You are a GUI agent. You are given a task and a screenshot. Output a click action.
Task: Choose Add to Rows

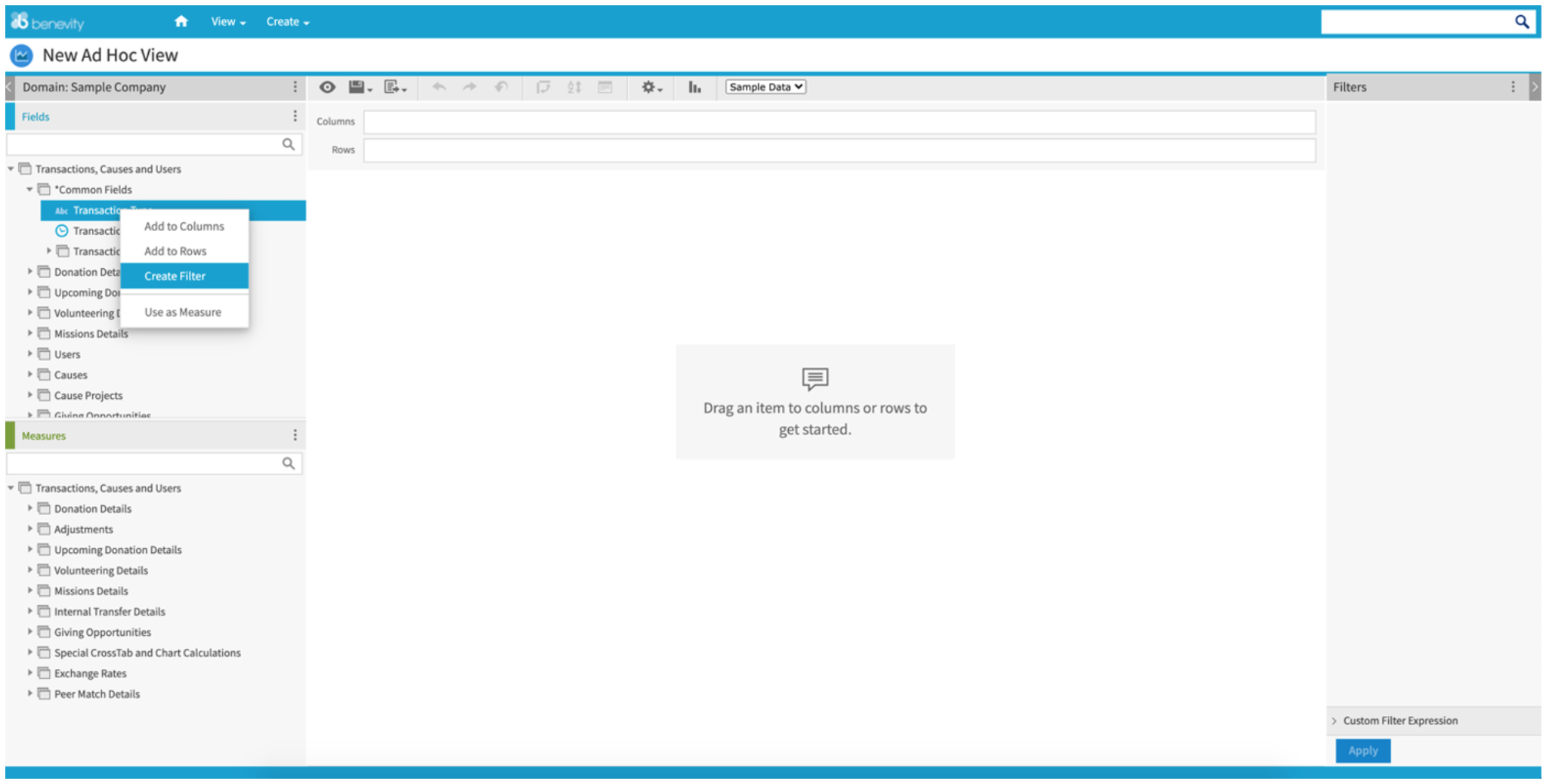click(x=184, y=251)
